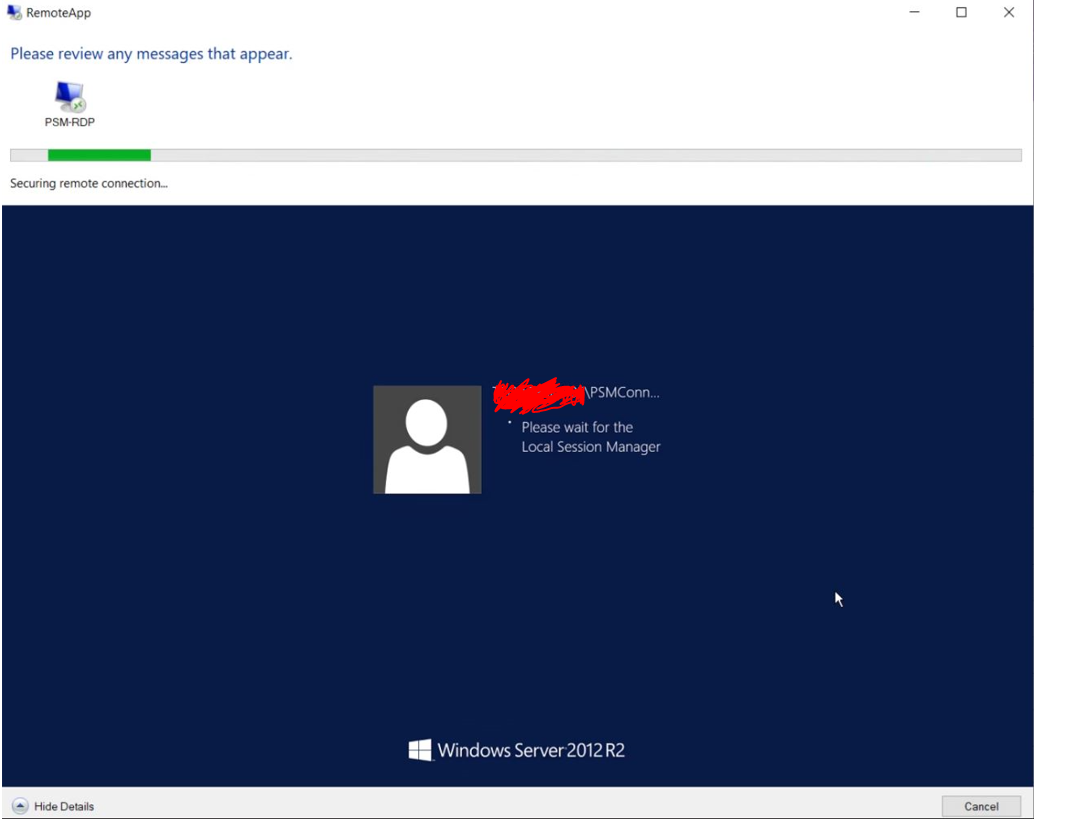
Task: Click the PSM-RDP label under its icon
Action: point(68,122)
